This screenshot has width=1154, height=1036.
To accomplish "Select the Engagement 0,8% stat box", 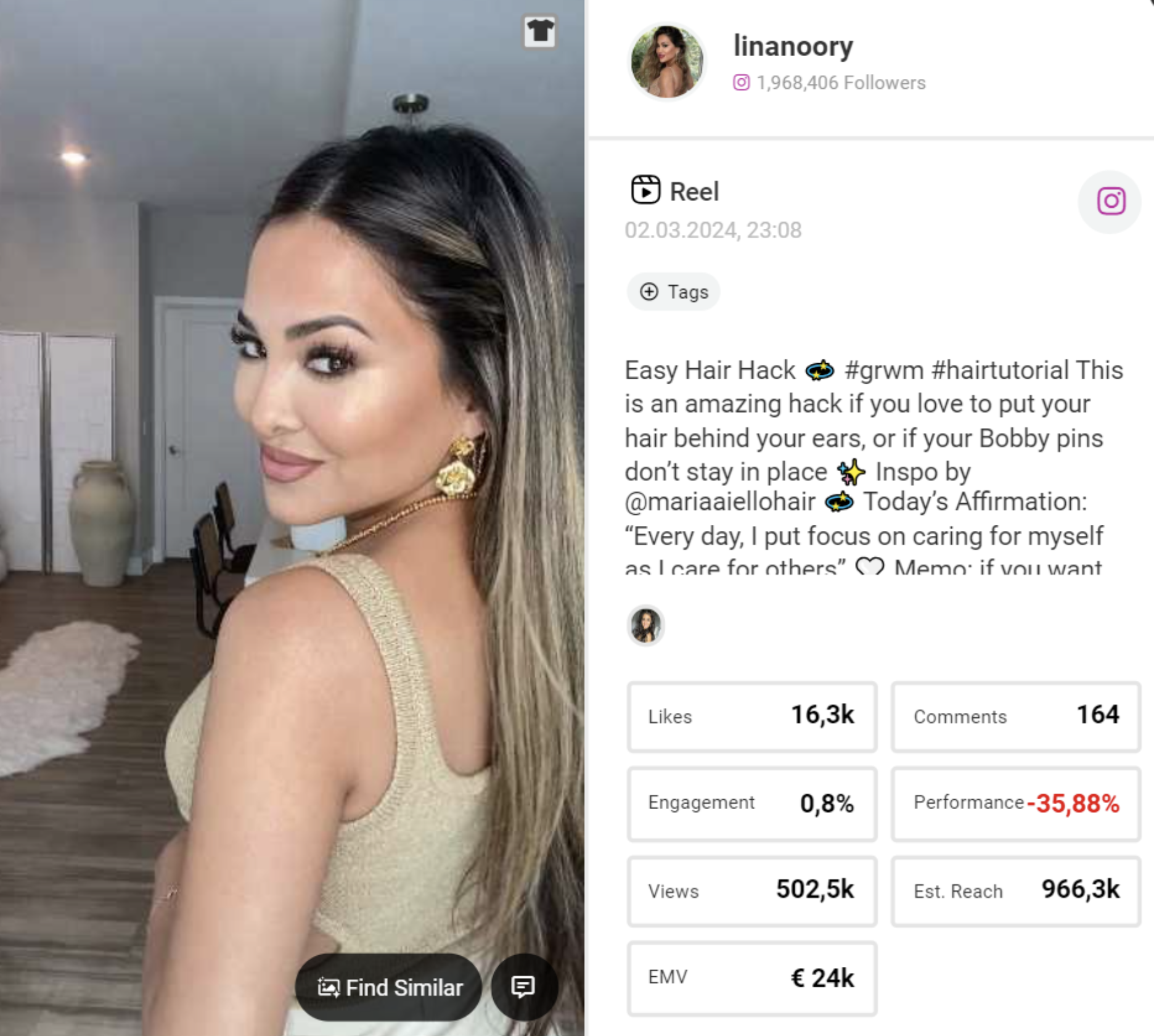I will (x=752, y=804).
